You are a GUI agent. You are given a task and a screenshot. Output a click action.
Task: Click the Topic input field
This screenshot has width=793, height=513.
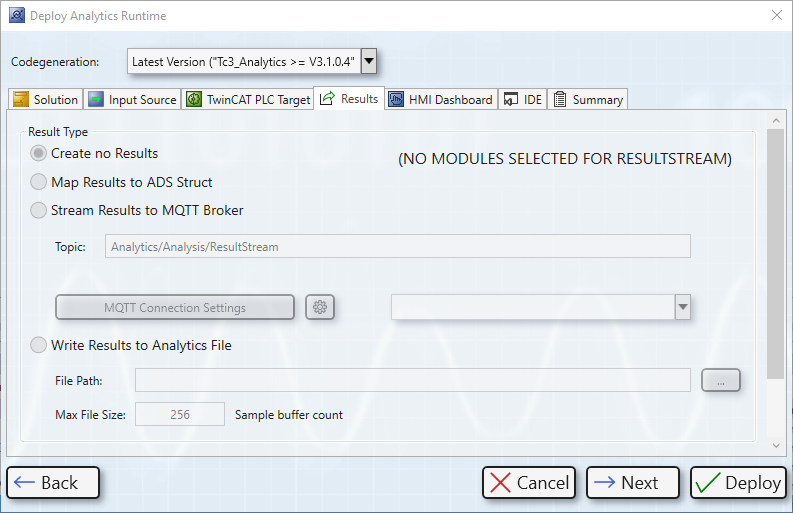[x=398, y=246]
